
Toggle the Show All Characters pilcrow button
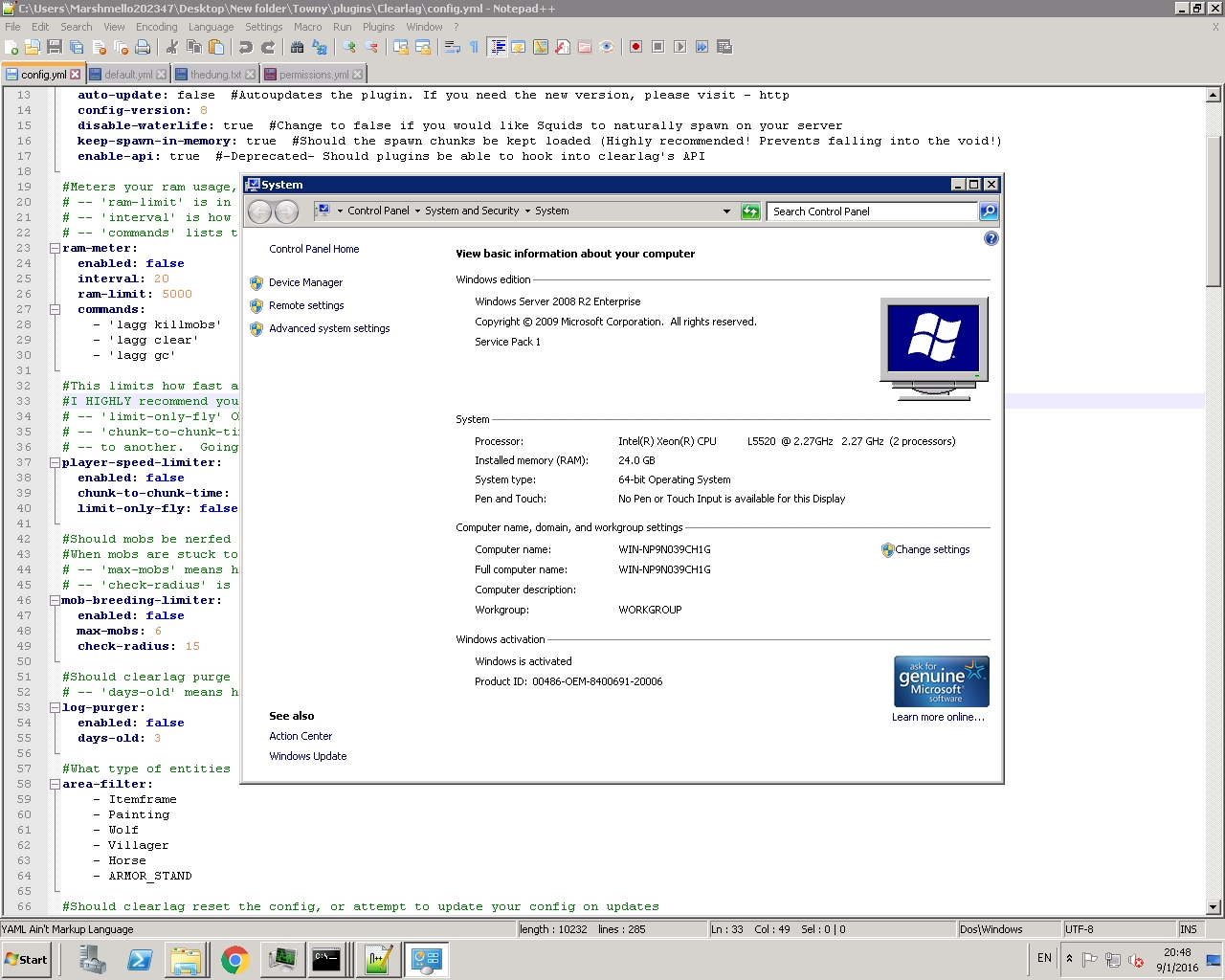click(474, 47)
